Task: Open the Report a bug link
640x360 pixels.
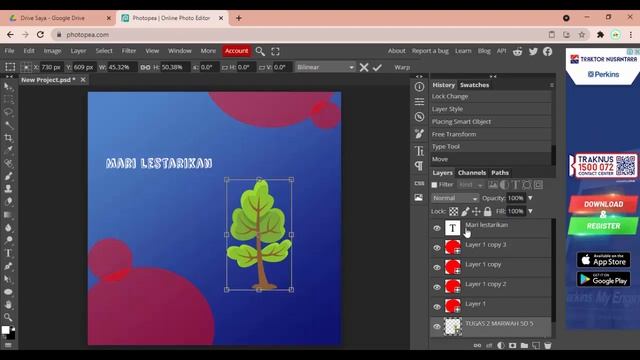Action: coord(430,51)
